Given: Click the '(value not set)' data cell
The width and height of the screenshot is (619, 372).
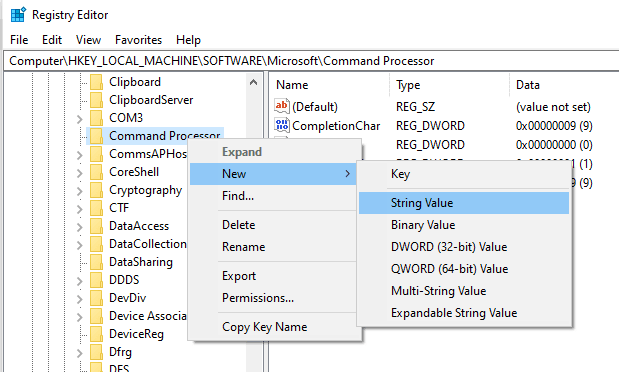Looking at the screenshot, I should (x=553, y=107).
